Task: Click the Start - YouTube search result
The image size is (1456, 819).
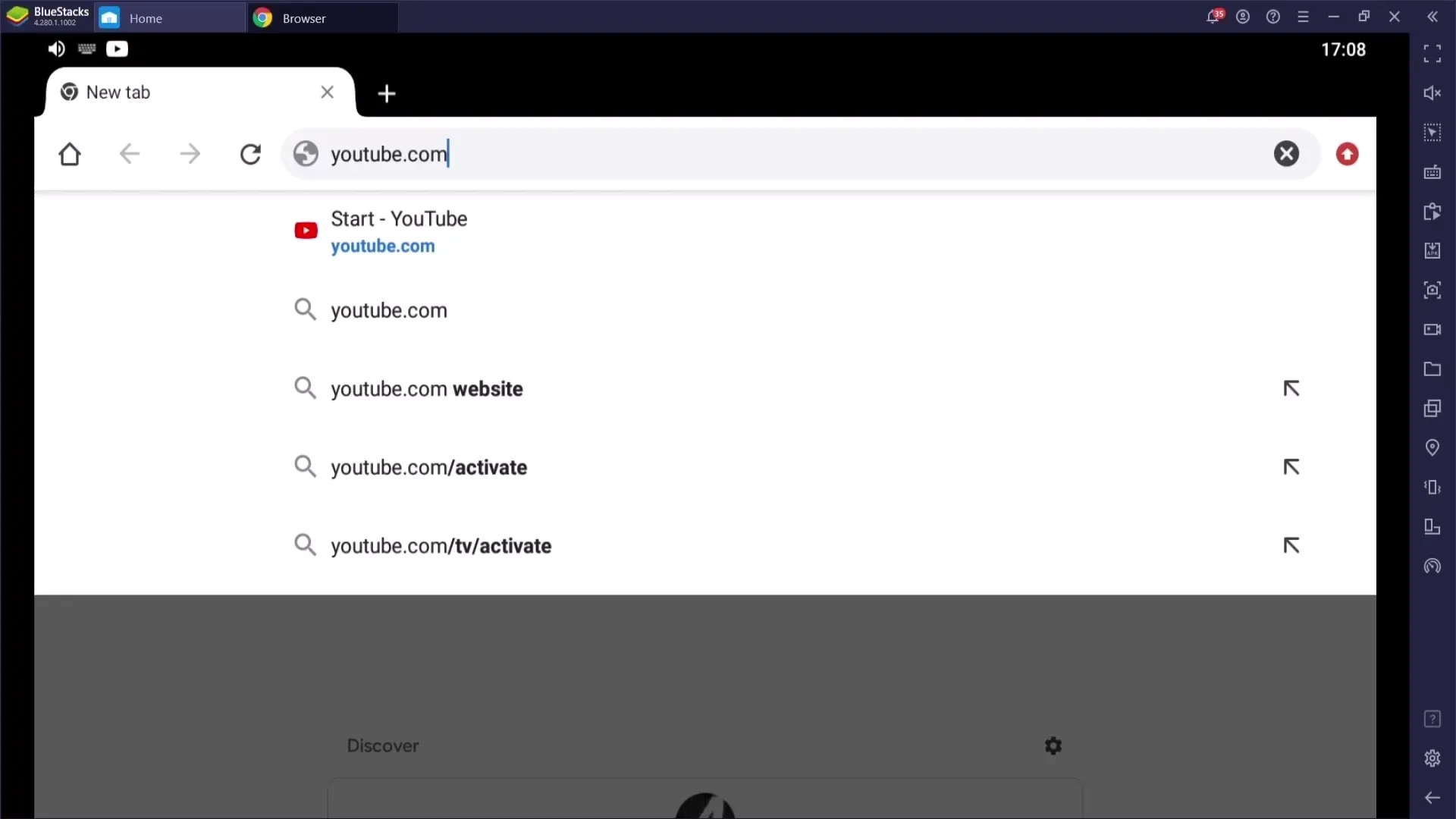Action: [399, 231]
